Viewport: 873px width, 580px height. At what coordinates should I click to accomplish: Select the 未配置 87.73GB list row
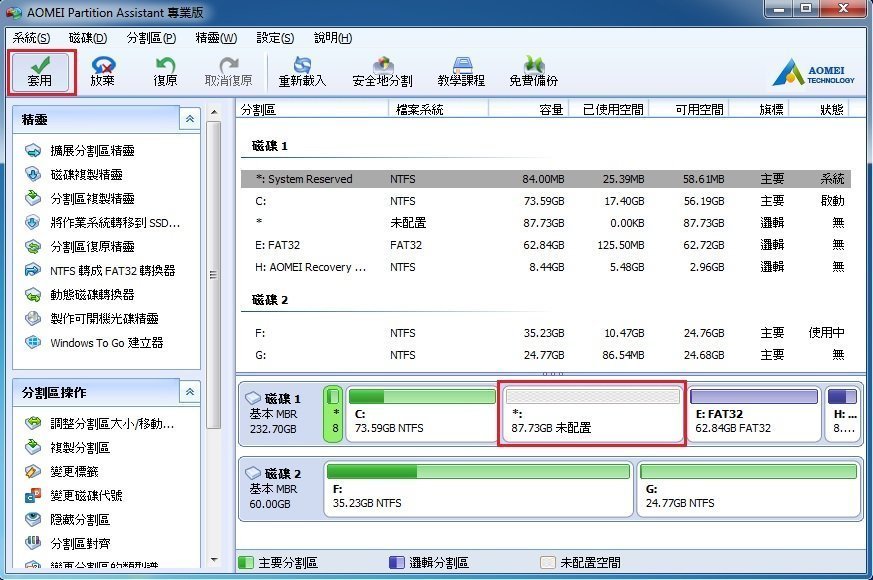[546, 223]
